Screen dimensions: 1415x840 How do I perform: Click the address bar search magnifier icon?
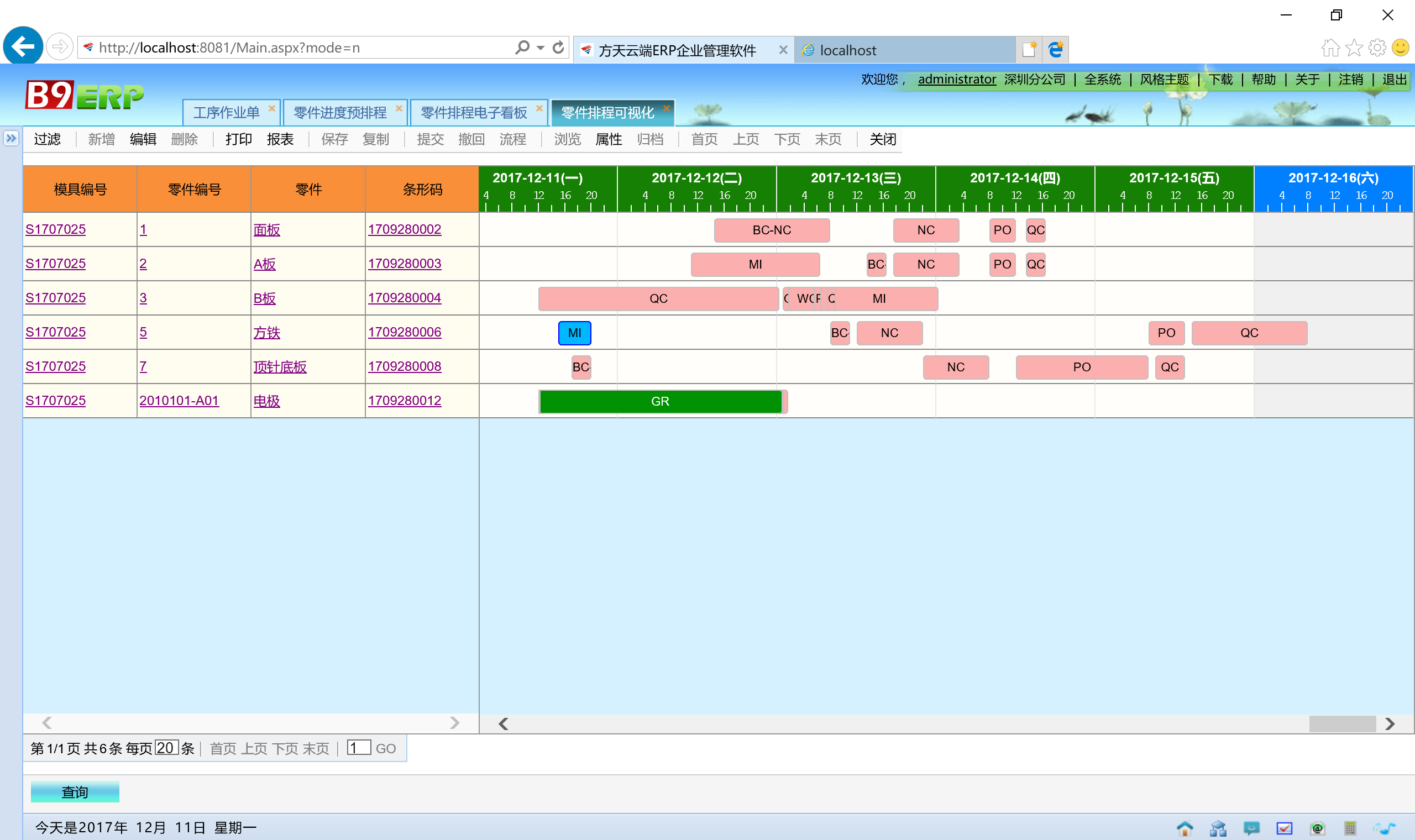[522, 48]
